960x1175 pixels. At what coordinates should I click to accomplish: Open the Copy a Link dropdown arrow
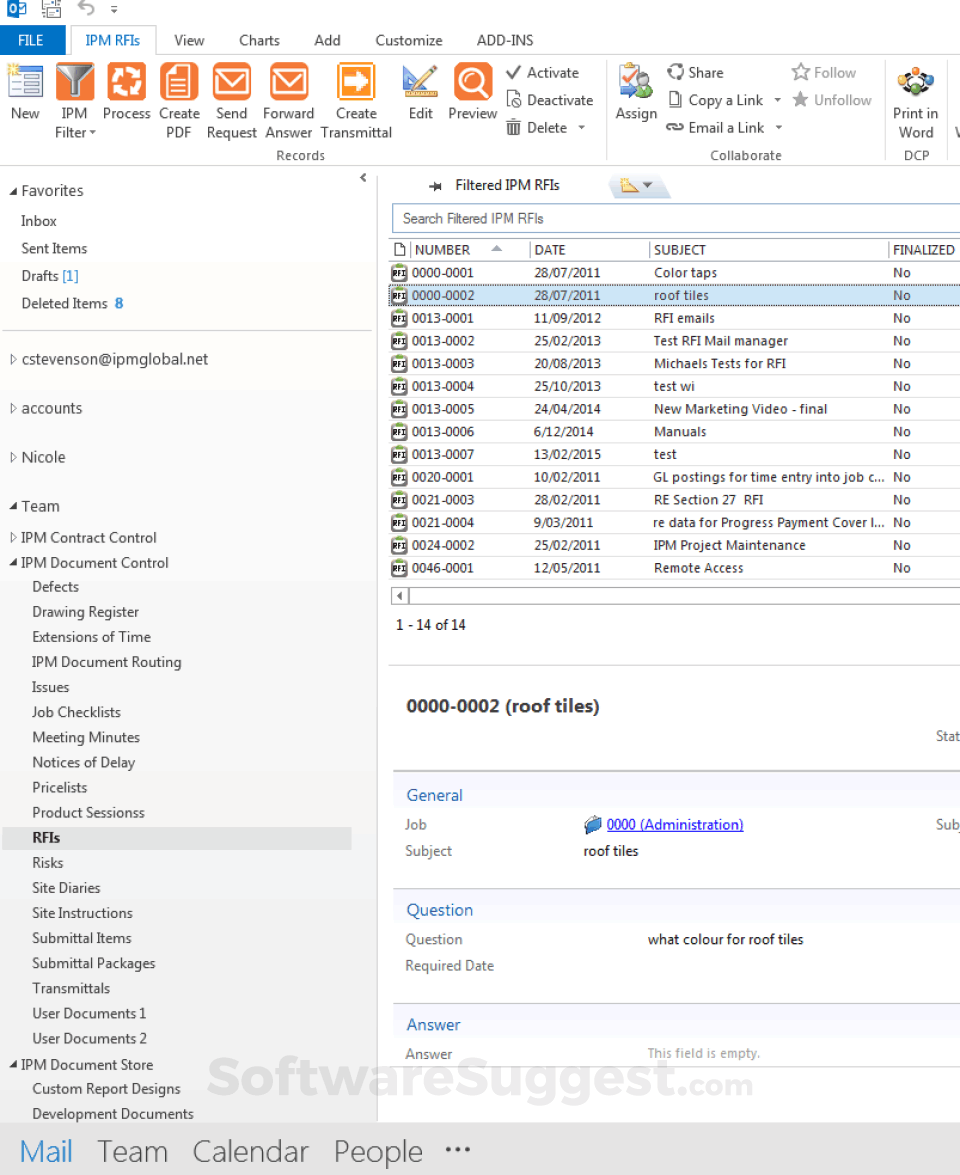pos(777,100)
